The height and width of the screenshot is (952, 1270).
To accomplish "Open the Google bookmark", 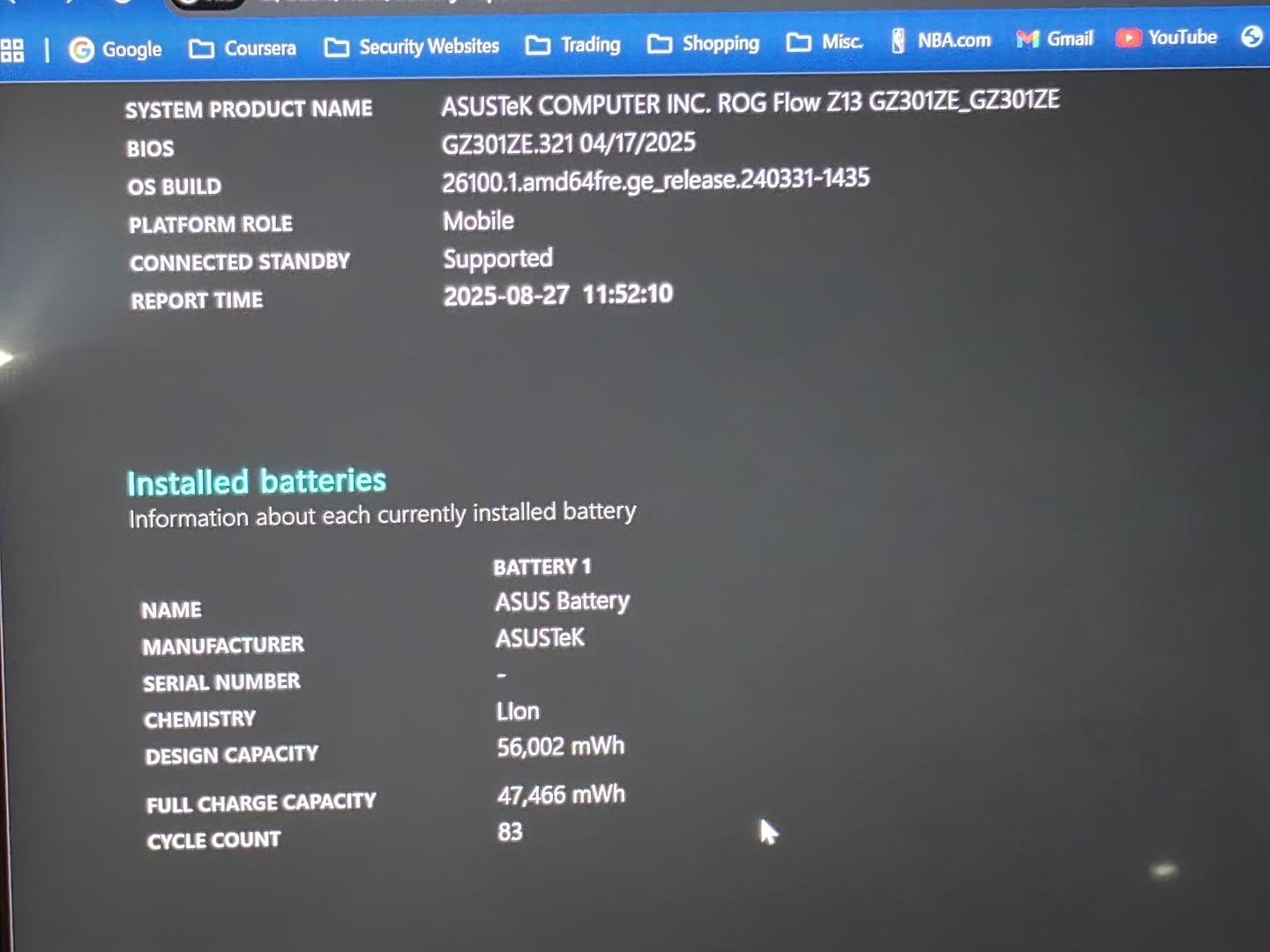I will tap(116, 49).
